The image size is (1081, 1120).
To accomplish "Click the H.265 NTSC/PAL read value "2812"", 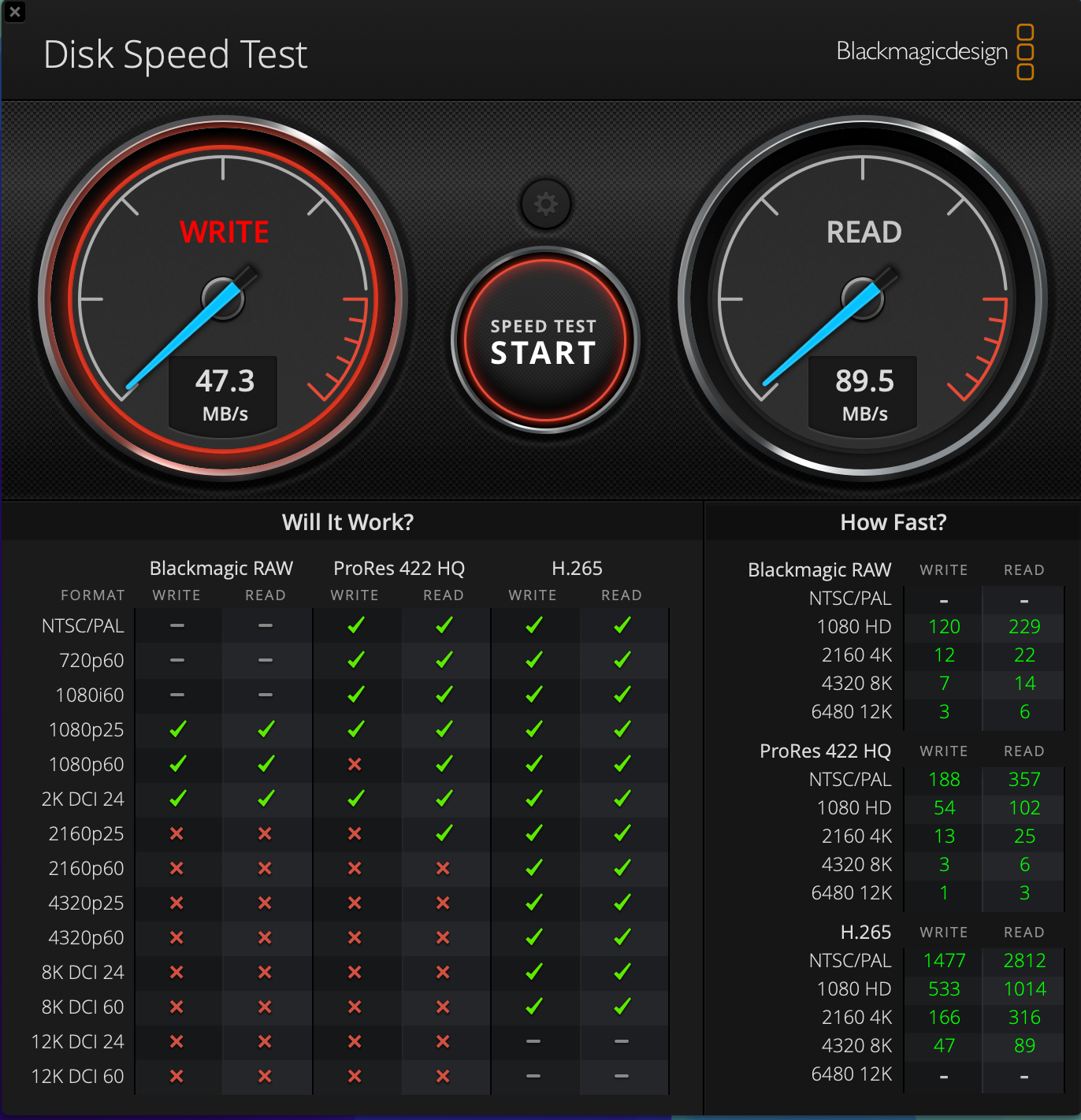I will point(1024,960).
